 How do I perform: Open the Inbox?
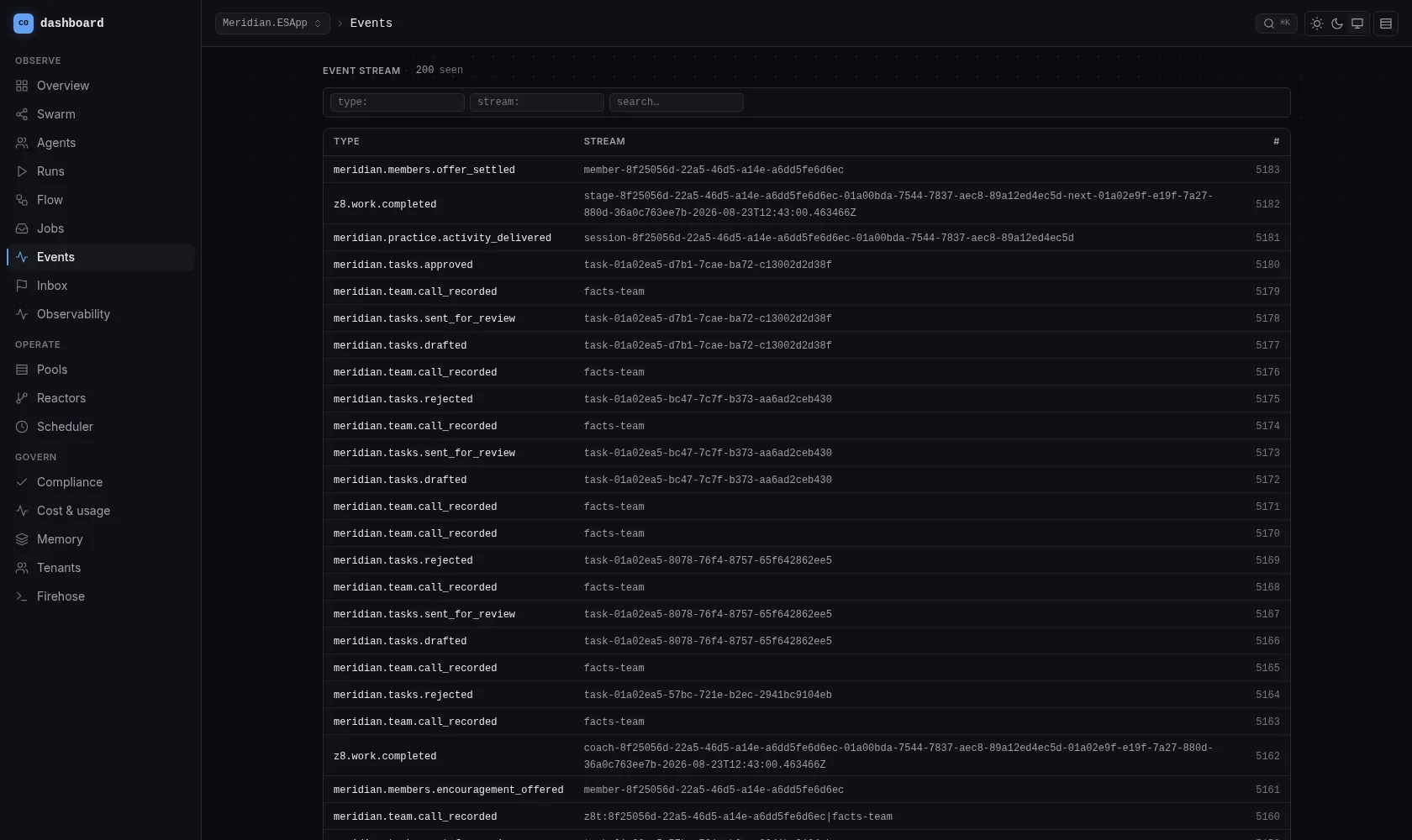101,286
